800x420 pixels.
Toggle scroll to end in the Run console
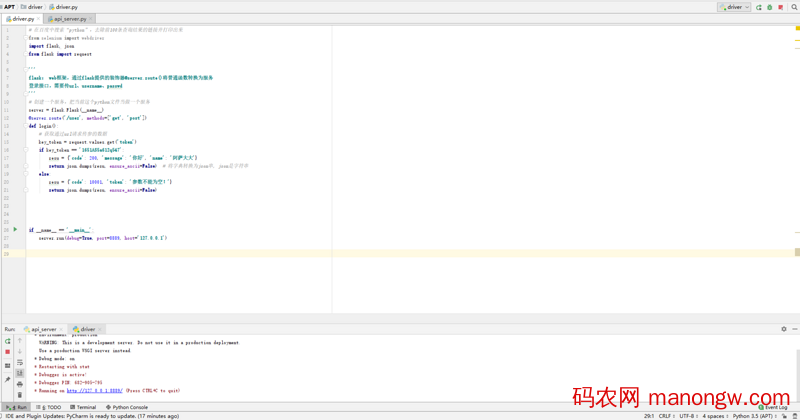pyautogui.click(x=20, y=373)
